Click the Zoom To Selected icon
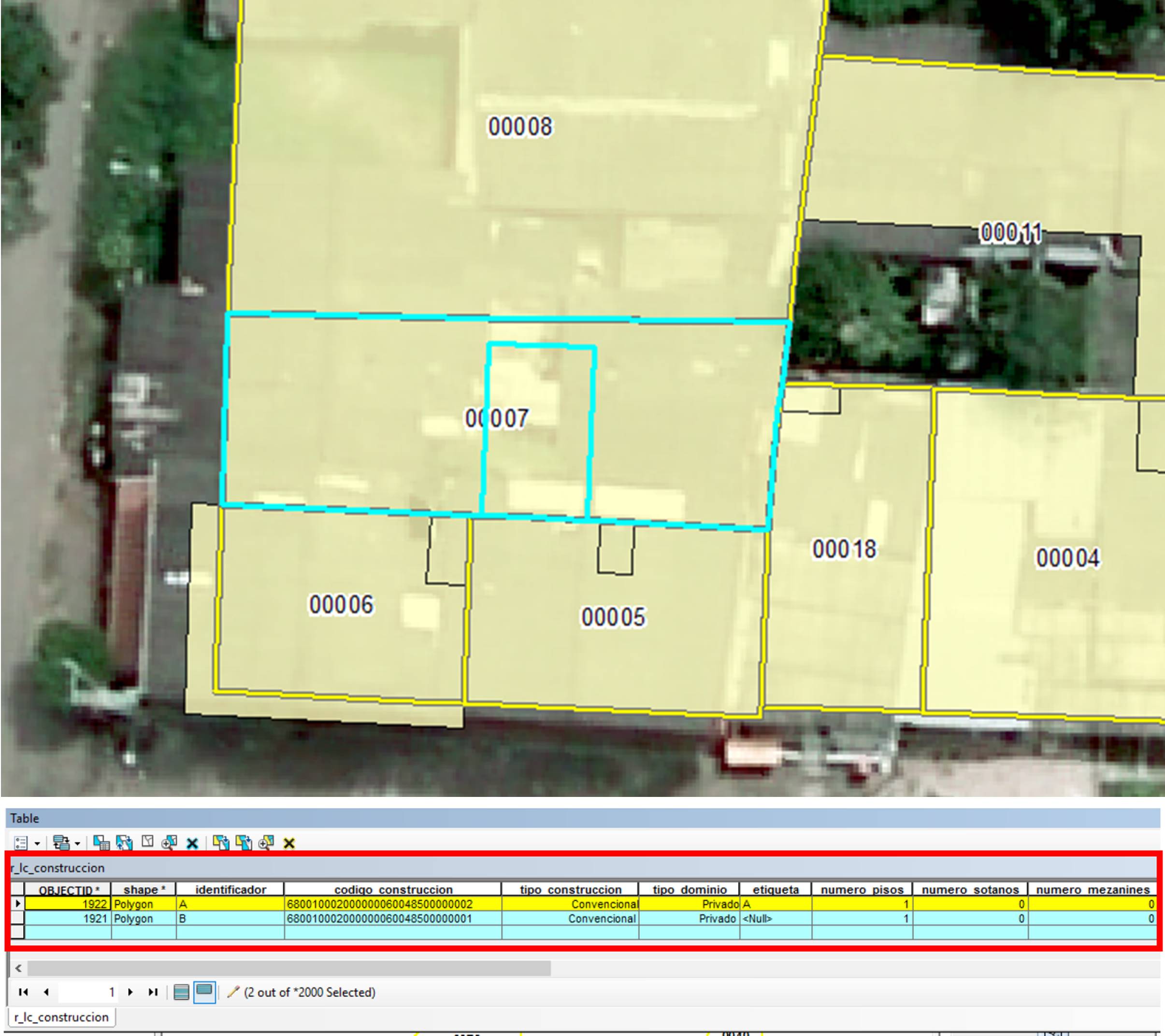 pos(169,843)
